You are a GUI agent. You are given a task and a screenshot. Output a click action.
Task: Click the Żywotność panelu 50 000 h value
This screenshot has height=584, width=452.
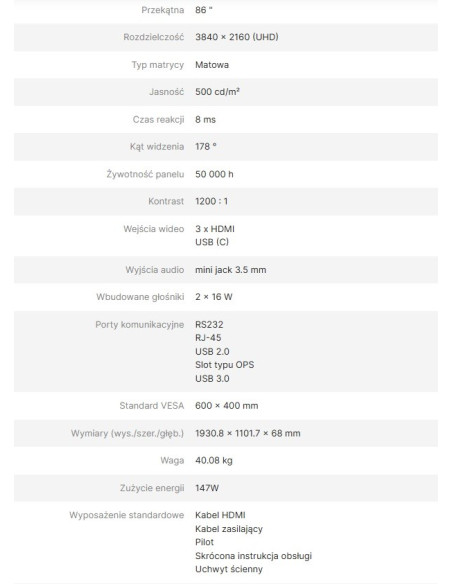pyautogui.click(x=214, y=174)
